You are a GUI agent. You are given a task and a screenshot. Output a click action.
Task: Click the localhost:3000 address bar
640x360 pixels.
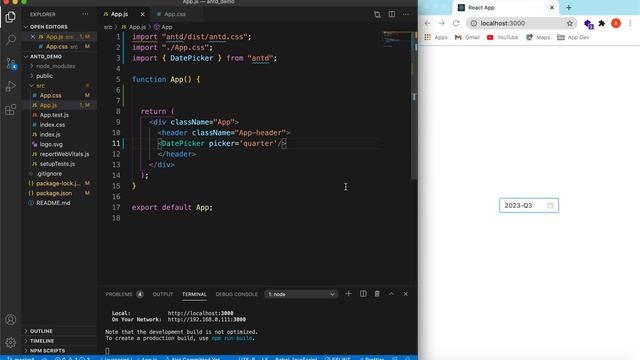pyautogui.click(x=521, y=23)
